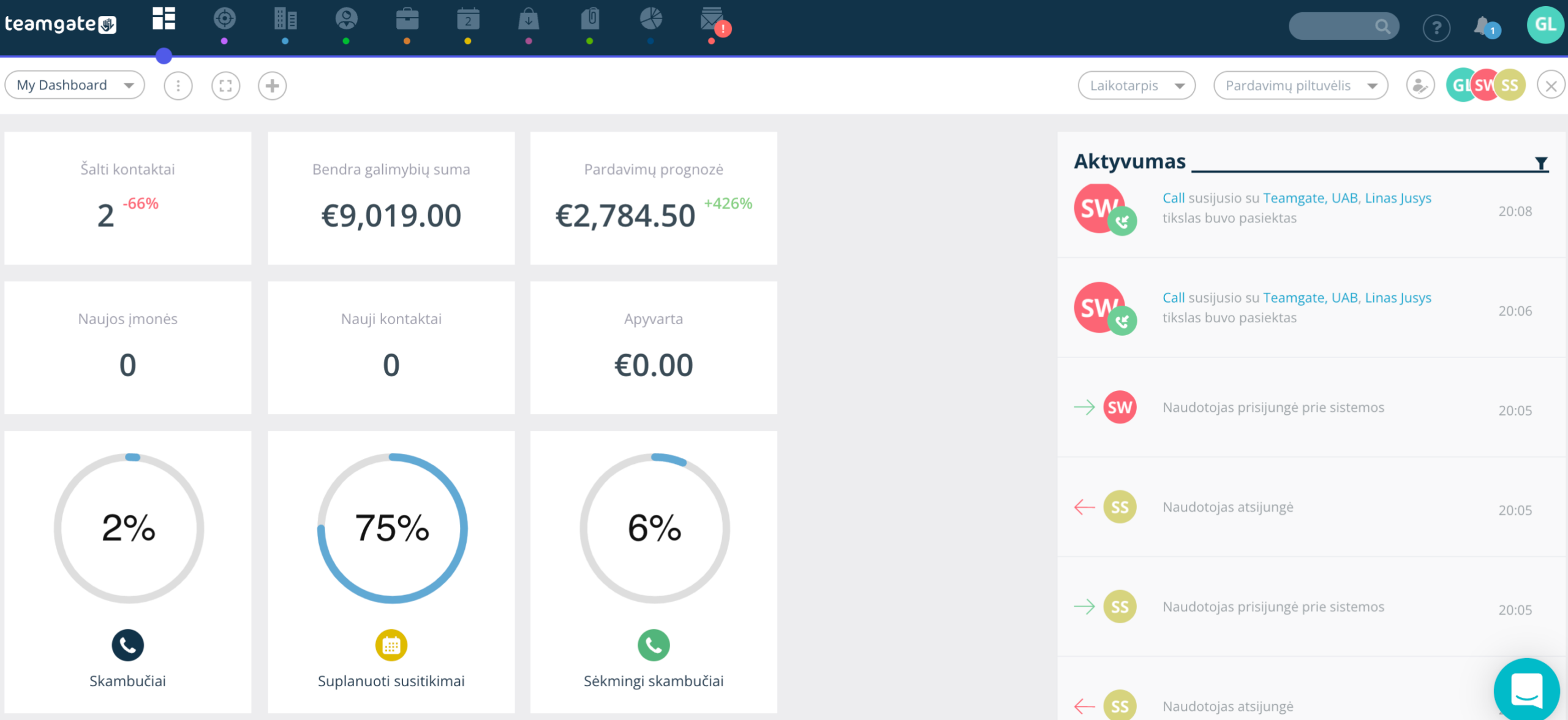Click the Sėkmingi skambučiai green phone icon

pyautogui.click(x=654, y=645)
